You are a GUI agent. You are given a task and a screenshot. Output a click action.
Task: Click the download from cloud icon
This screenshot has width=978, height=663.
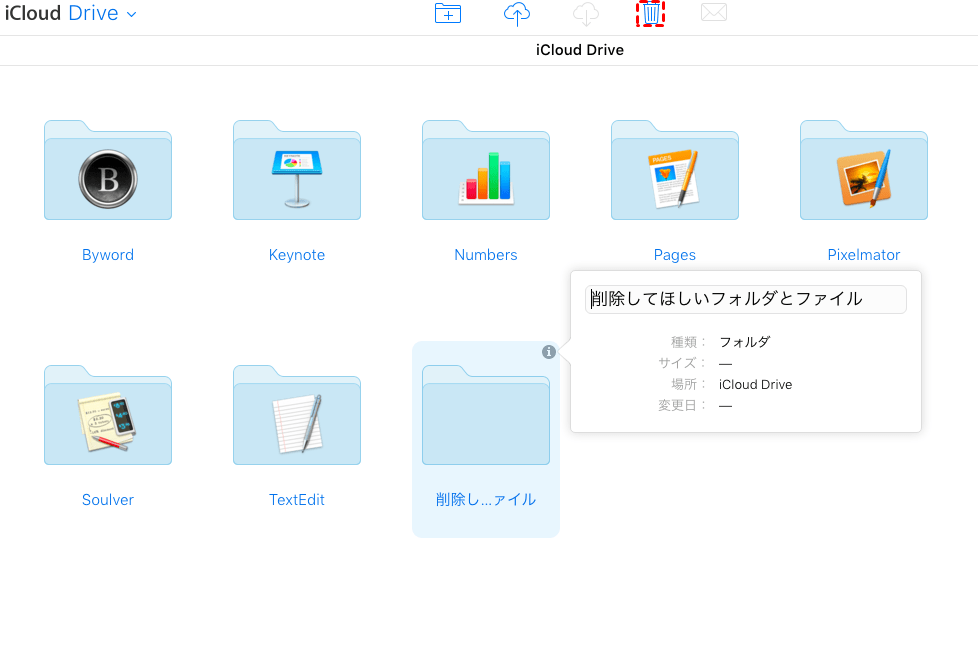[x=585, y=14]
